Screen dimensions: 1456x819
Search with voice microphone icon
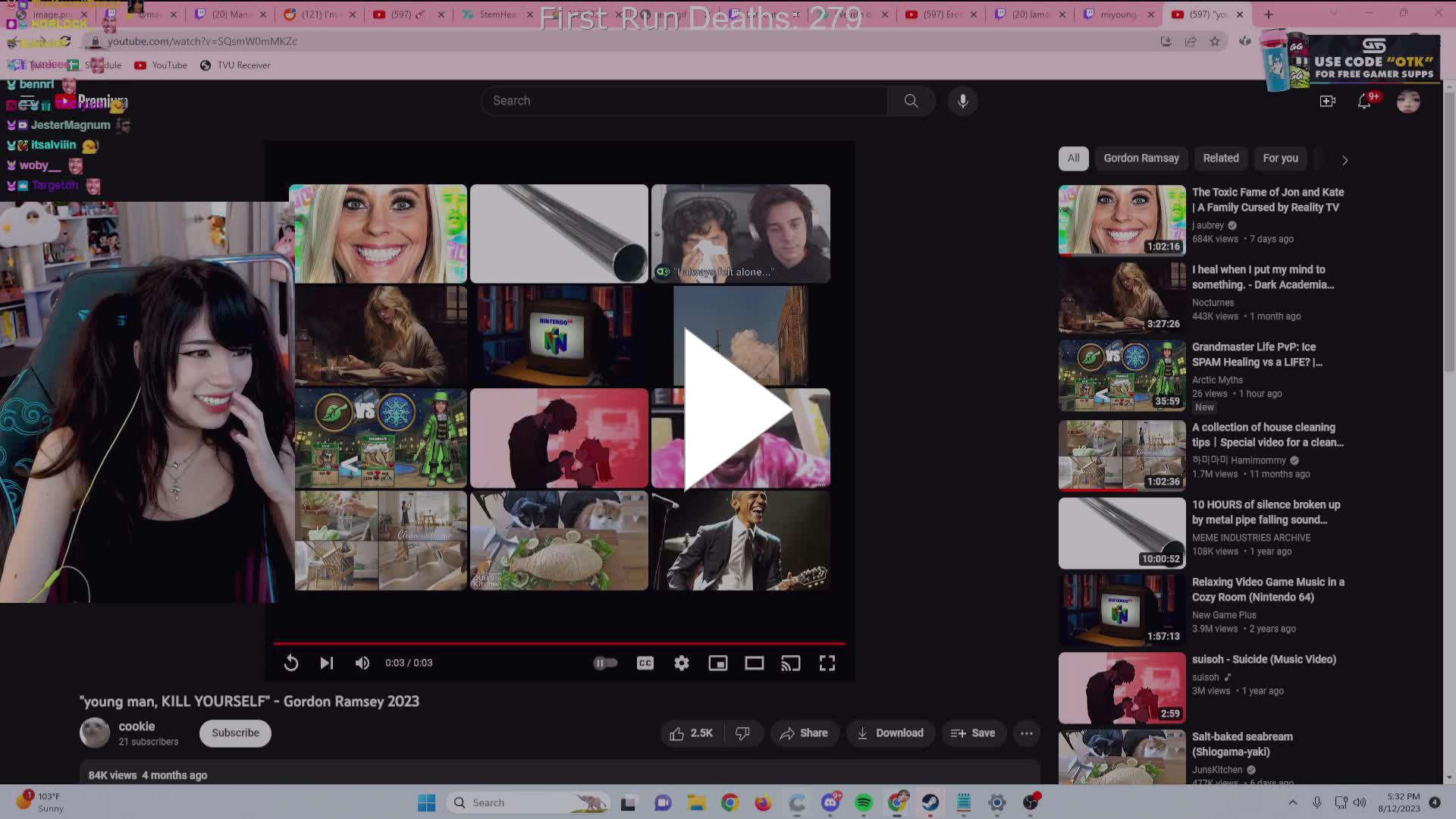(x=962, y=101)
